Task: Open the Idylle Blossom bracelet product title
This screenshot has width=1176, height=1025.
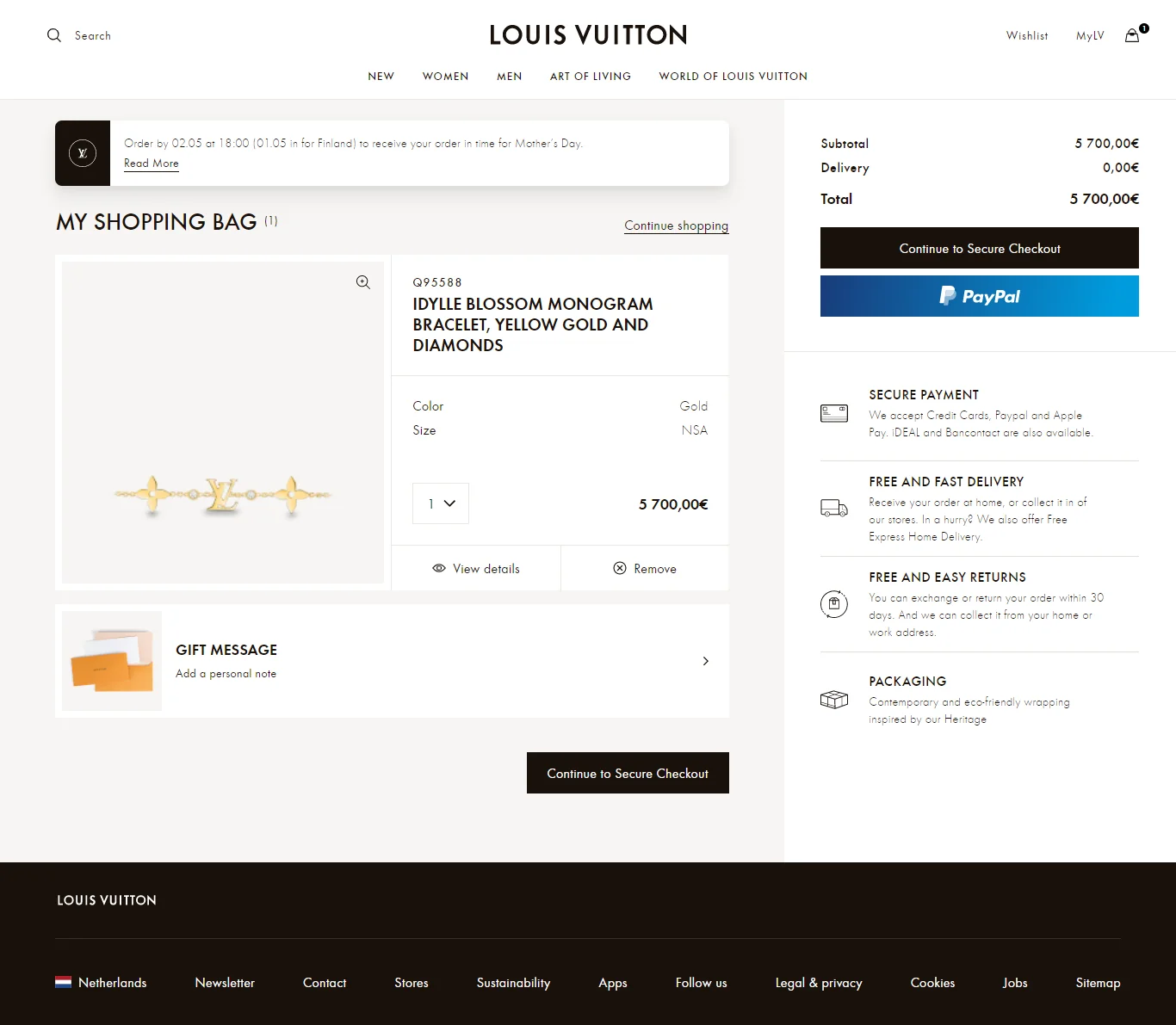Action: click(x=533, y=324)
